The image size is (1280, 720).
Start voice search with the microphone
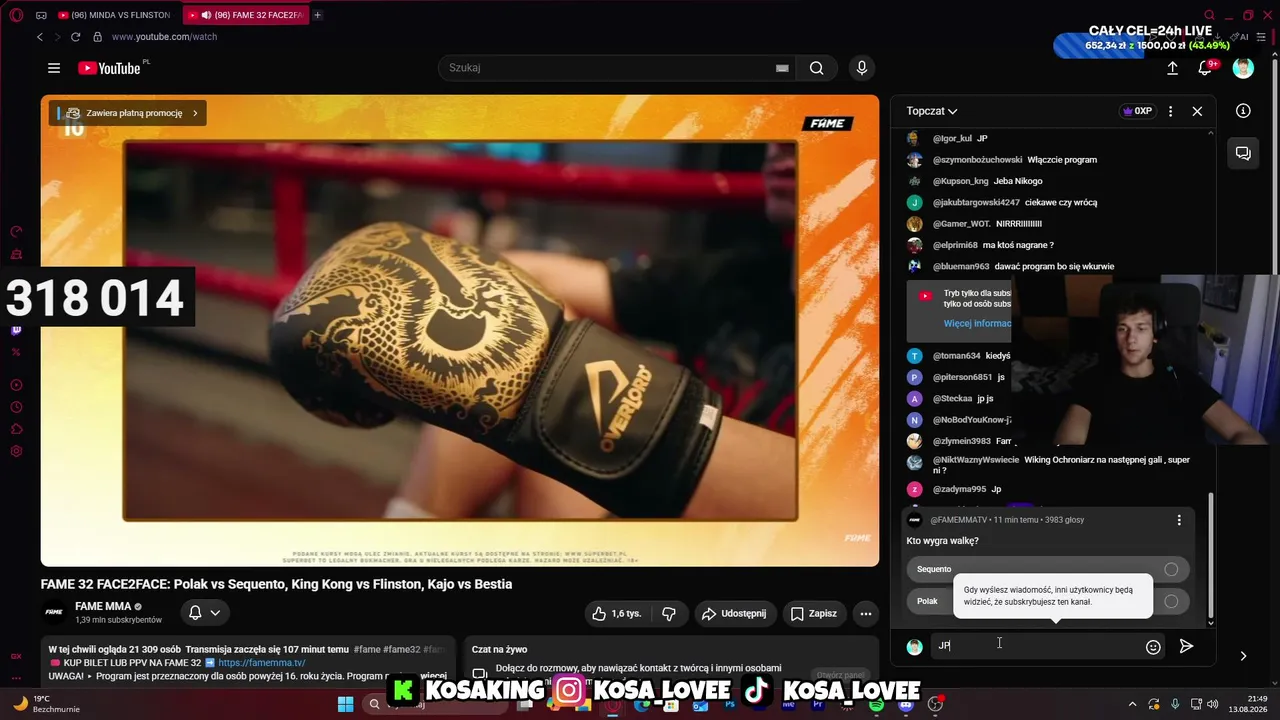tap(862, 68)
